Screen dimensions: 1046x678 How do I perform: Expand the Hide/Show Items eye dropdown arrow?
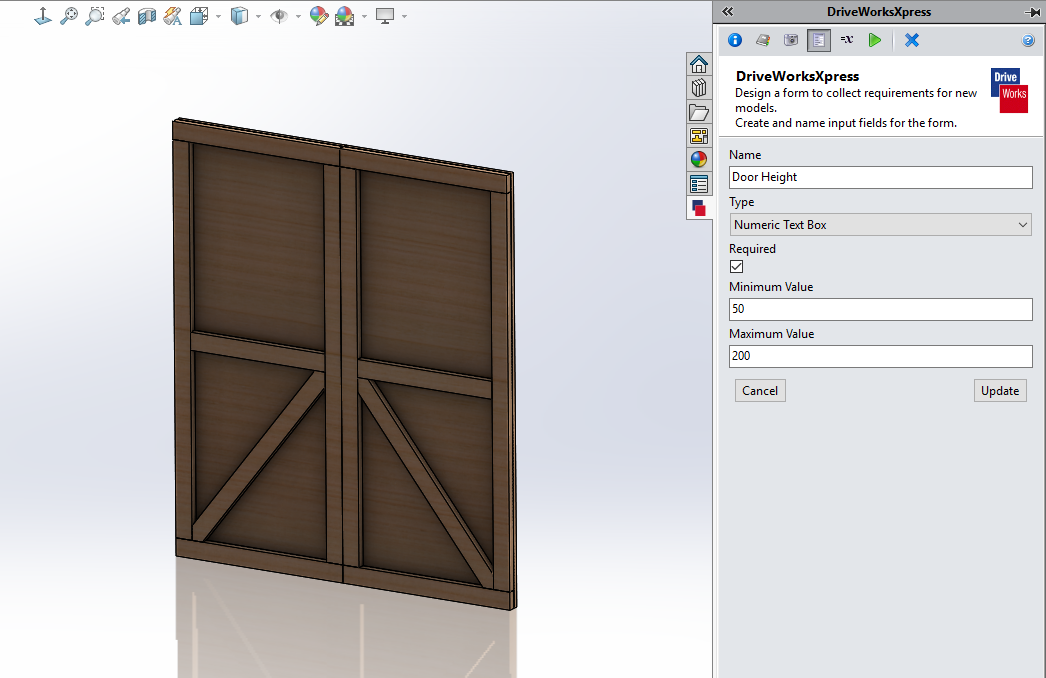click(x=298, y=16)
